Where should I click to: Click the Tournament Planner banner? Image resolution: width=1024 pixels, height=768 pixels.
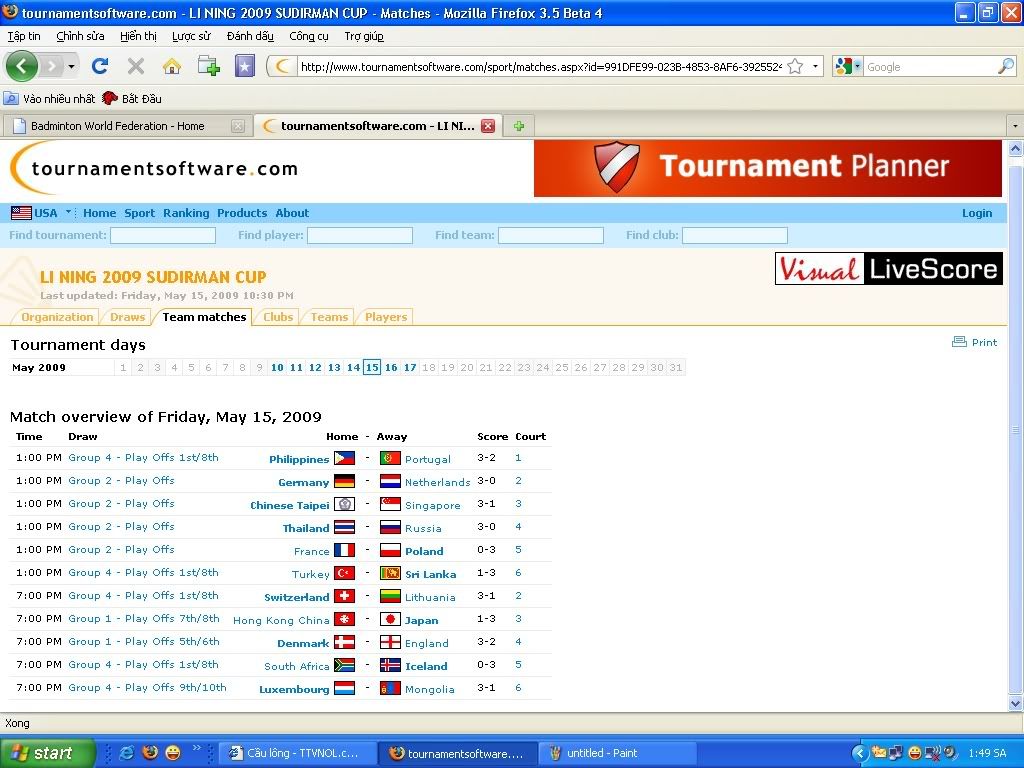pyautogui.click(x=767, y=168)
